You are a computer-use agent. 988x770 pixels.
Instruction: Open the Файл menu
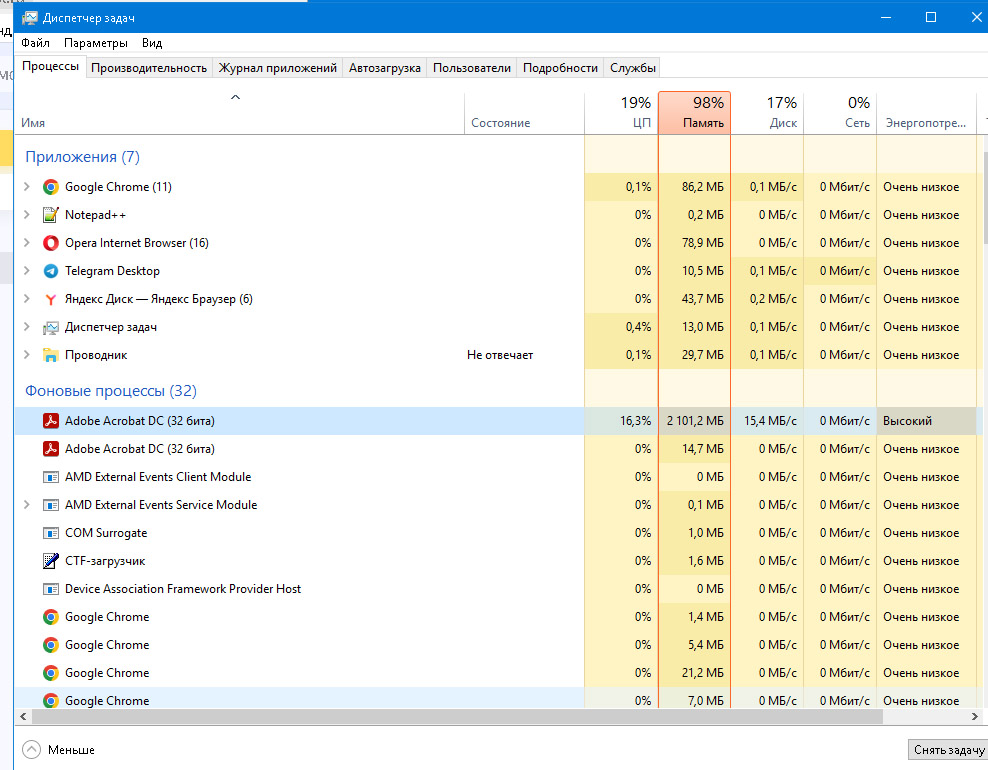click(35, 43)
